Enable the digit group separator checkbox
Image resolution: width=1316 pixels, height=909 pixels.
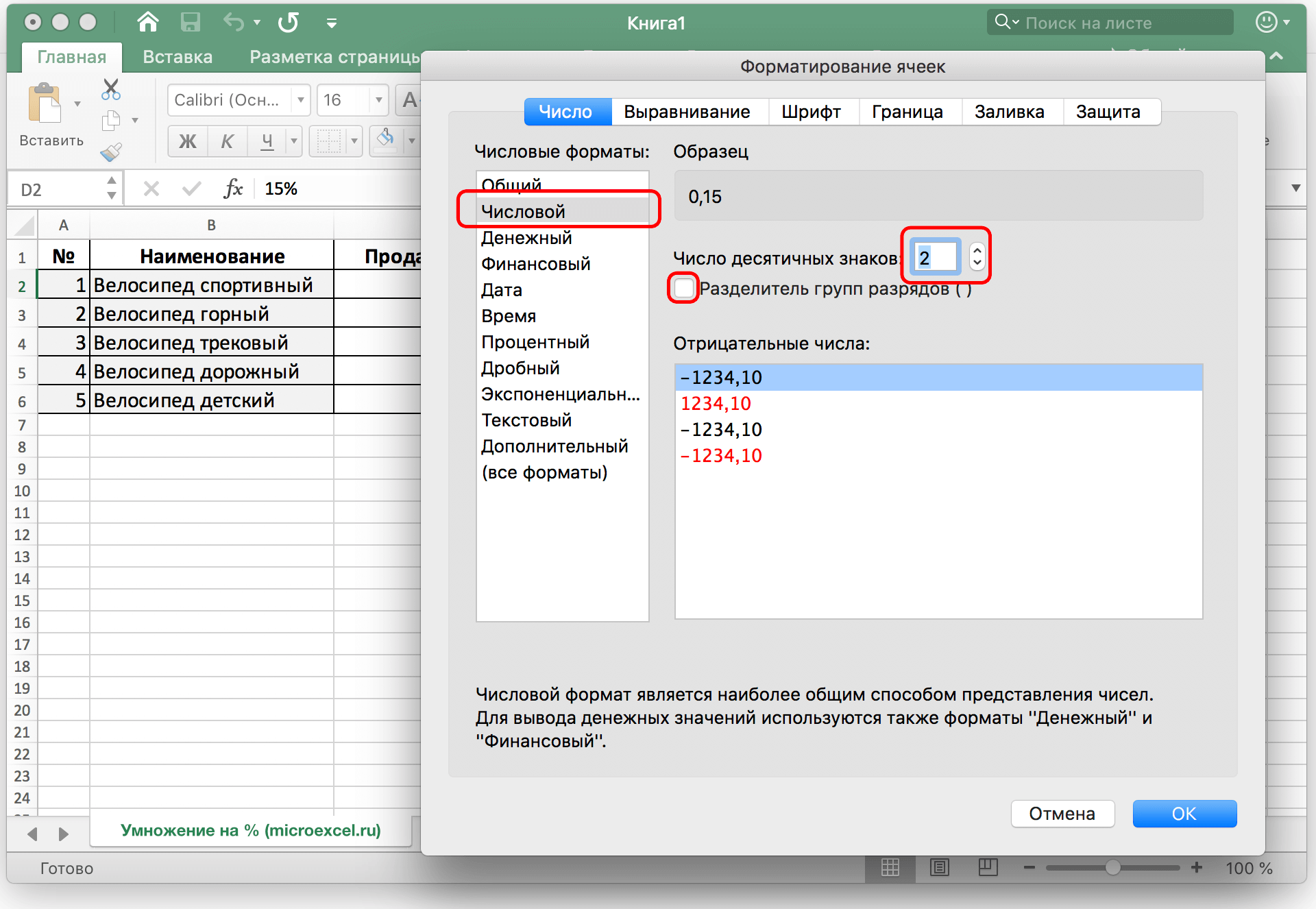(x=683, y=289)
